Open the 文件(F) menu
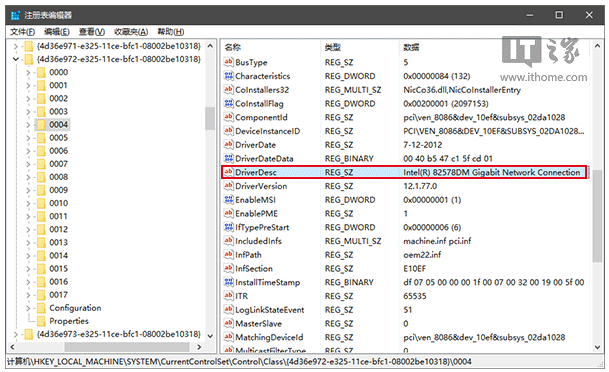609x372 pixels. coord(23,32)
